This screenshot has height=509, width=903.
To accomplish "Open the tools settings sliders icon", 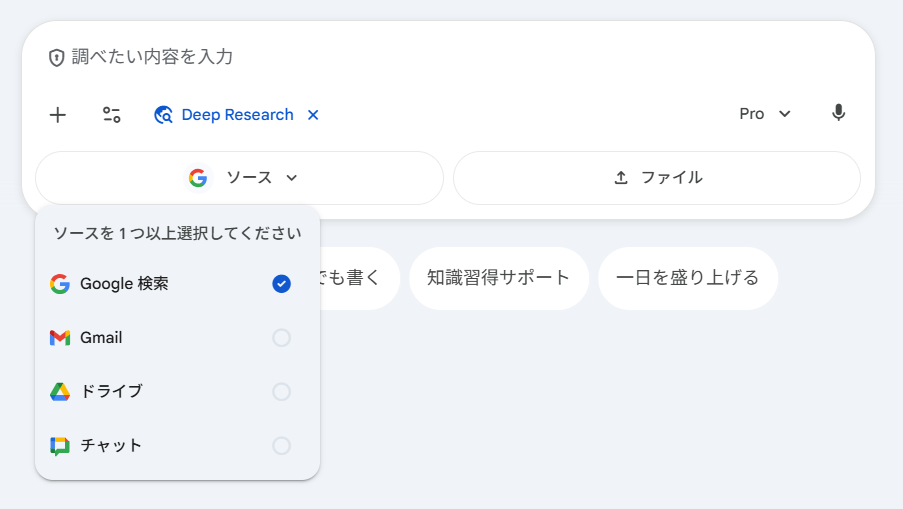I will (x=112, y=115).
